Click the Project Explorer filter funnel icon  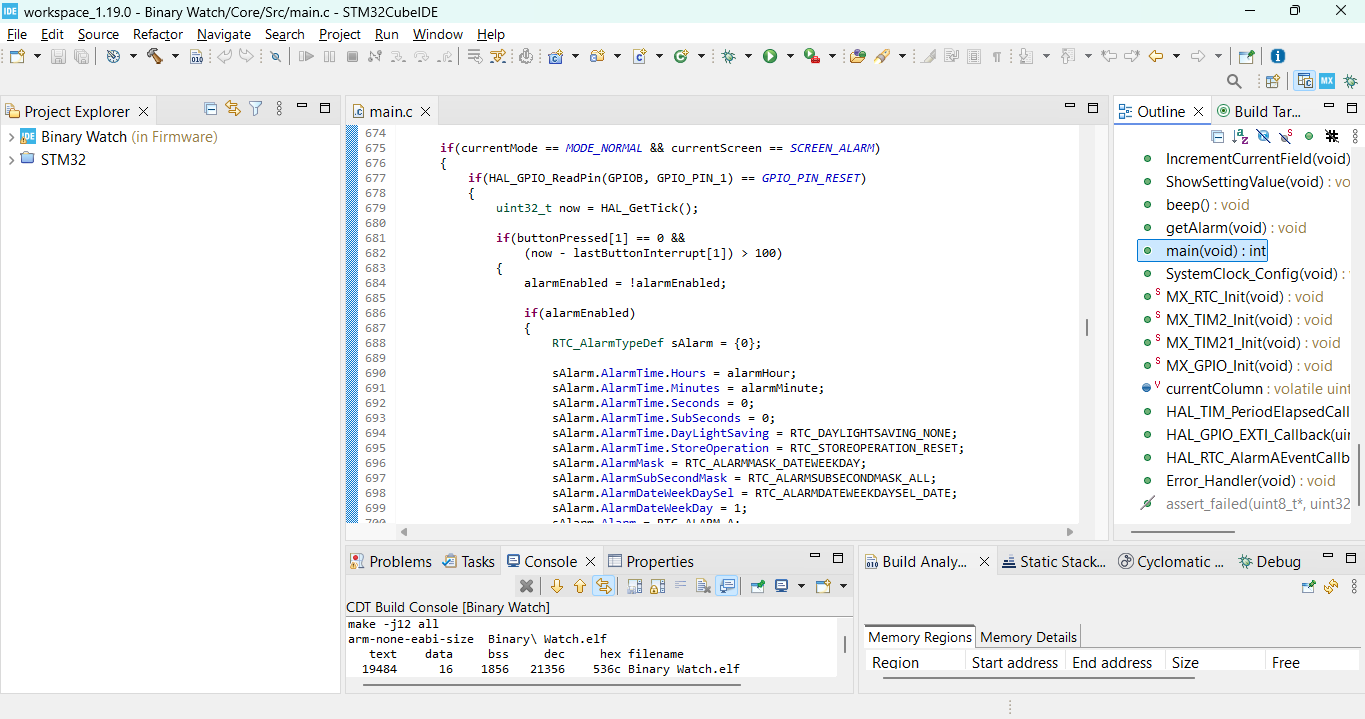coord(256,108)
